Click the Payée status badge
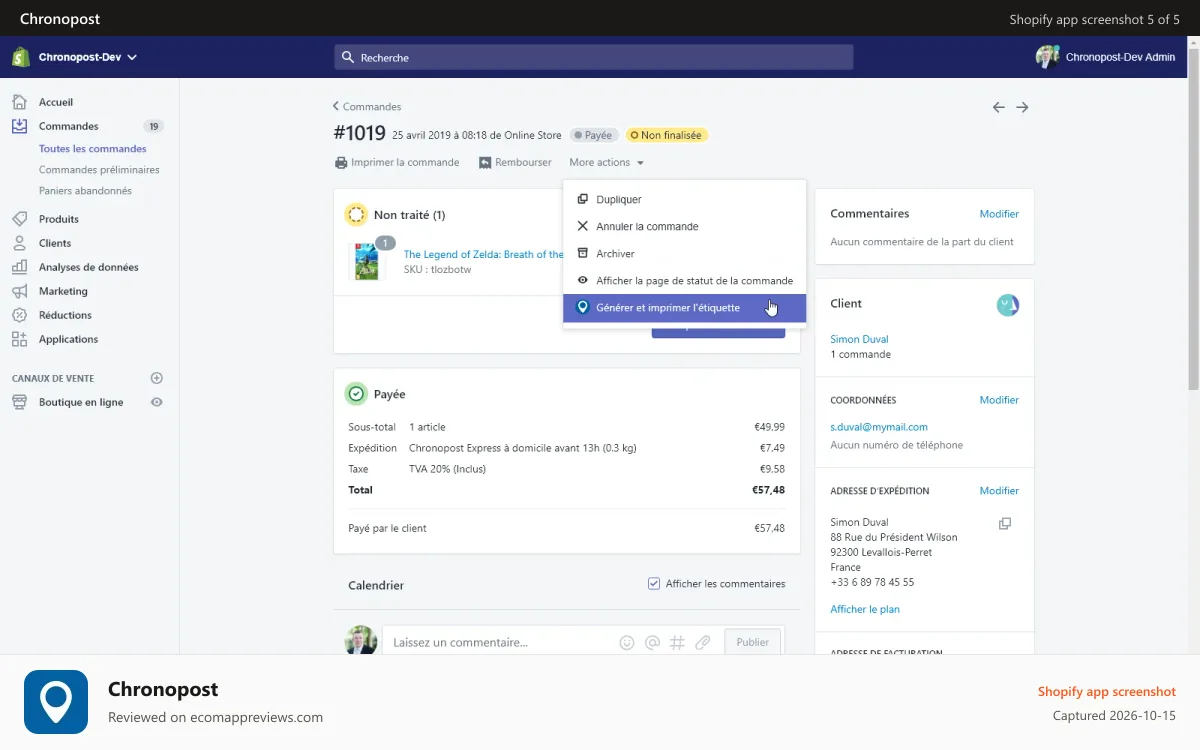Screen dimensions: 1200x750 pos(593,135)
